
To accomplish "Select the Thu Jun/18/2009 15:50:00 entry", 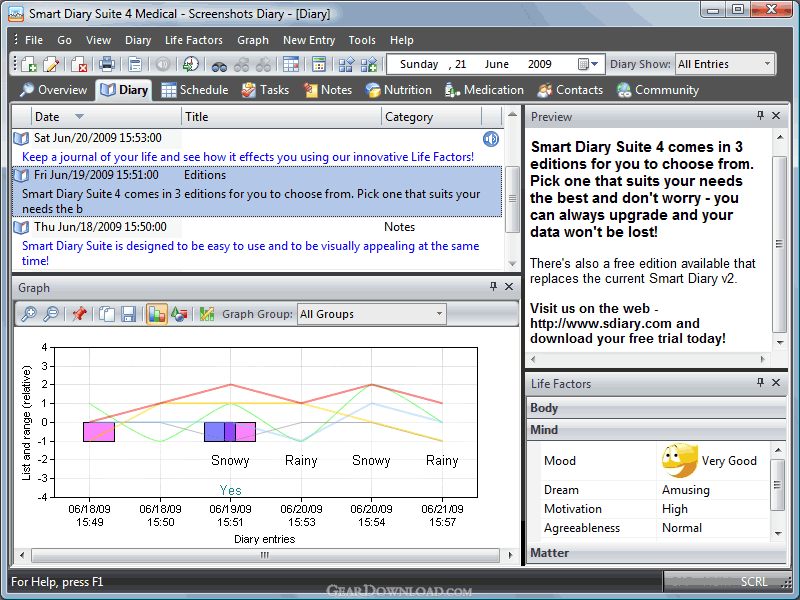I will (257, 243).
